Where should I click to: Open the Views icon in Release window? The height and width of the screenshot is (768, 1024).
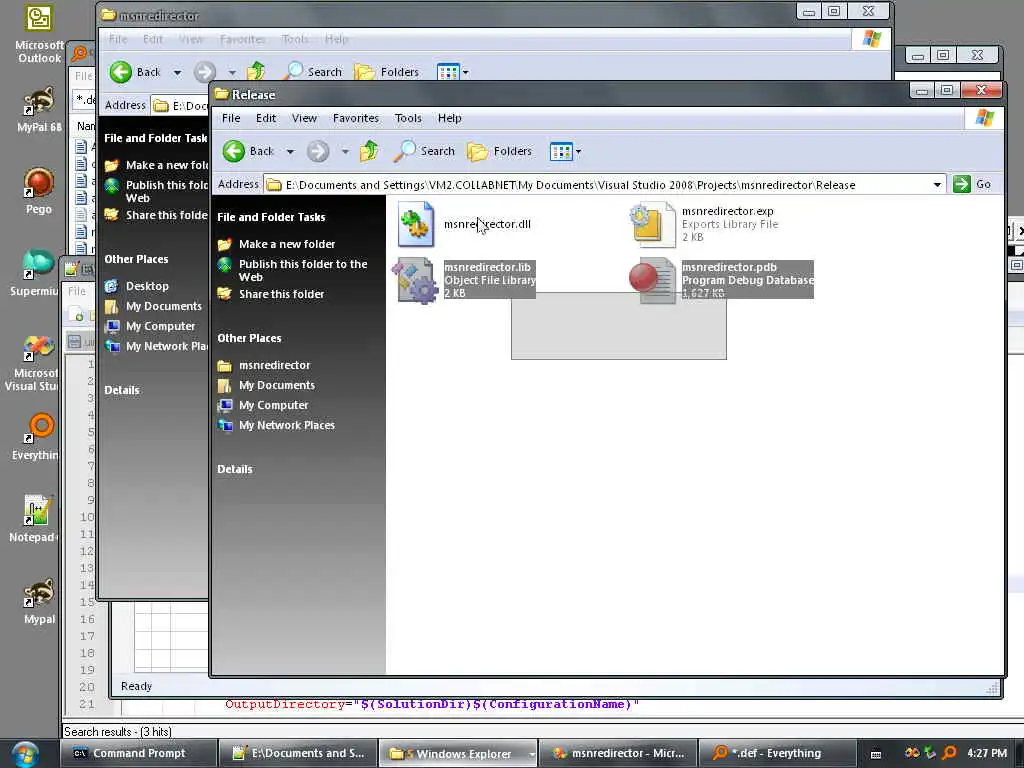[561, 152]
